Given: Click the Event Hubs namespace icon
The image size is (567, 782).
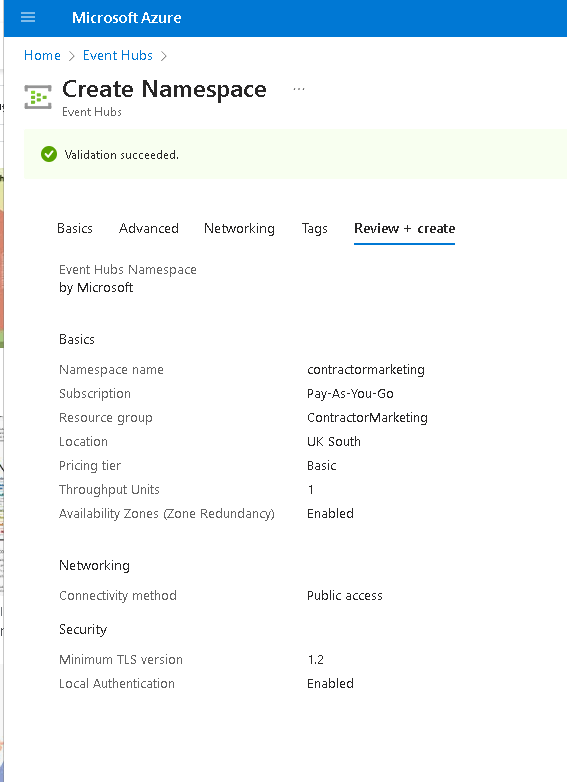Looking at the screenshot, I should click(x=38, y=97).
